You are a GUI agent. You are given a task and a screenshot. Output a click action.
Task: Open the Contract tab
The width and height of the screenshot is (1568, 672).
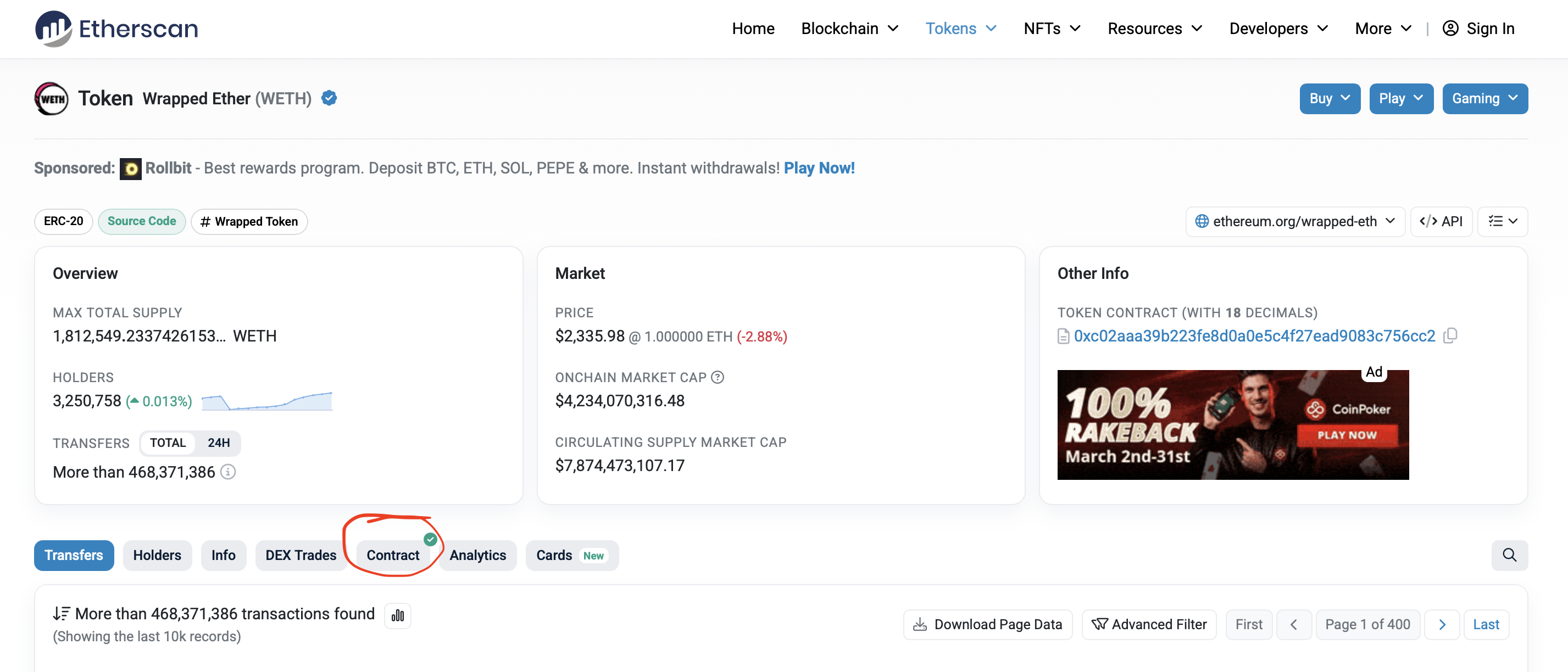[393, 555]
